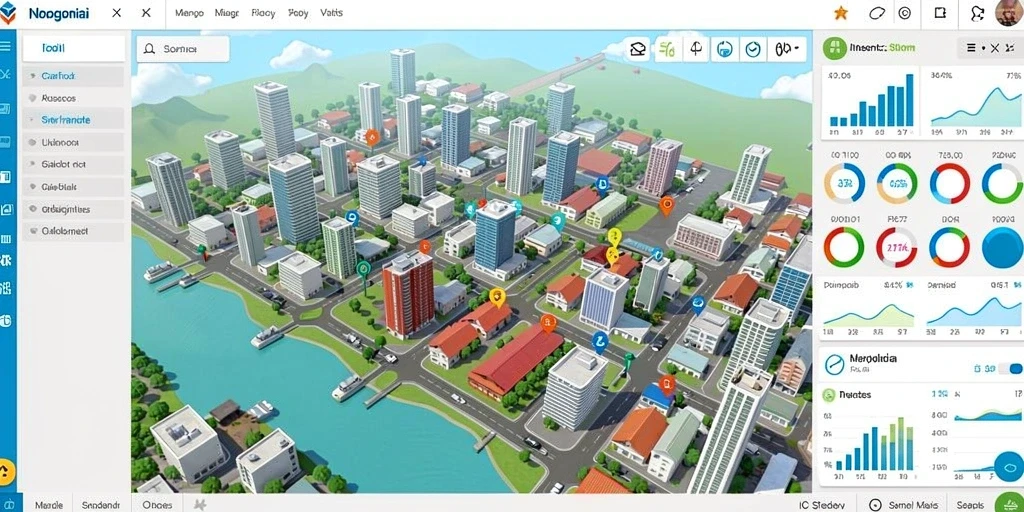Image resolution: width=1024 pixels, height=512 pixels.
Task: Click the green round icon beside the Insights heading
Action: (834, 48)
